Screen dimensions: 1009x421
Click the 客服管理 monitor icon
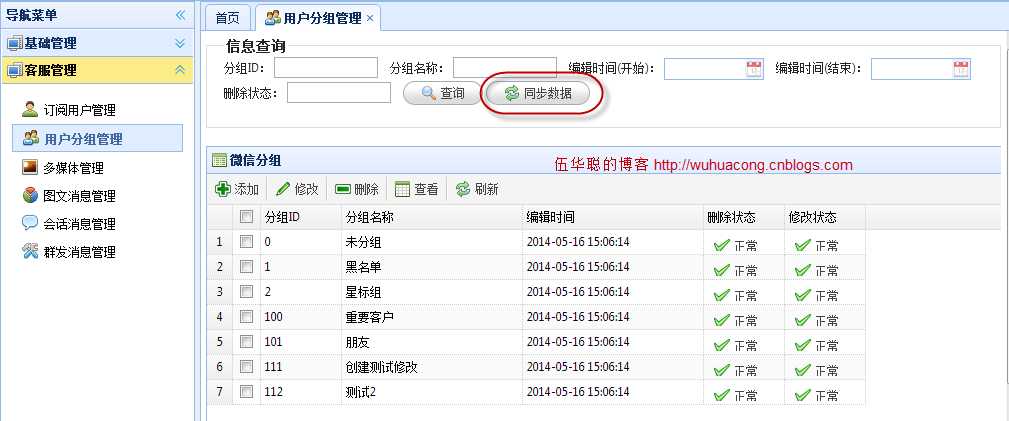click(x=15, y=71)
